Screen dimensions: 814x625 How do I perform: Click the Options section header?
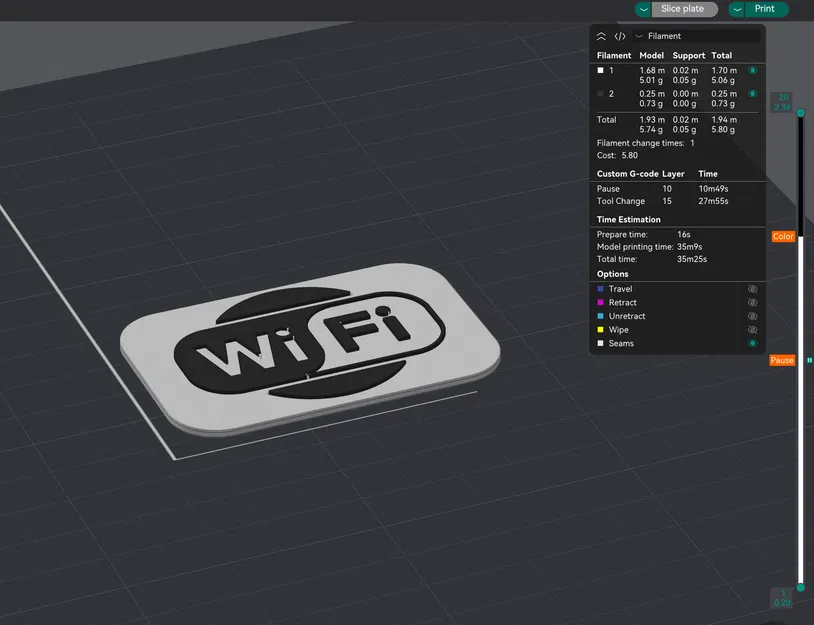[613, 274]
